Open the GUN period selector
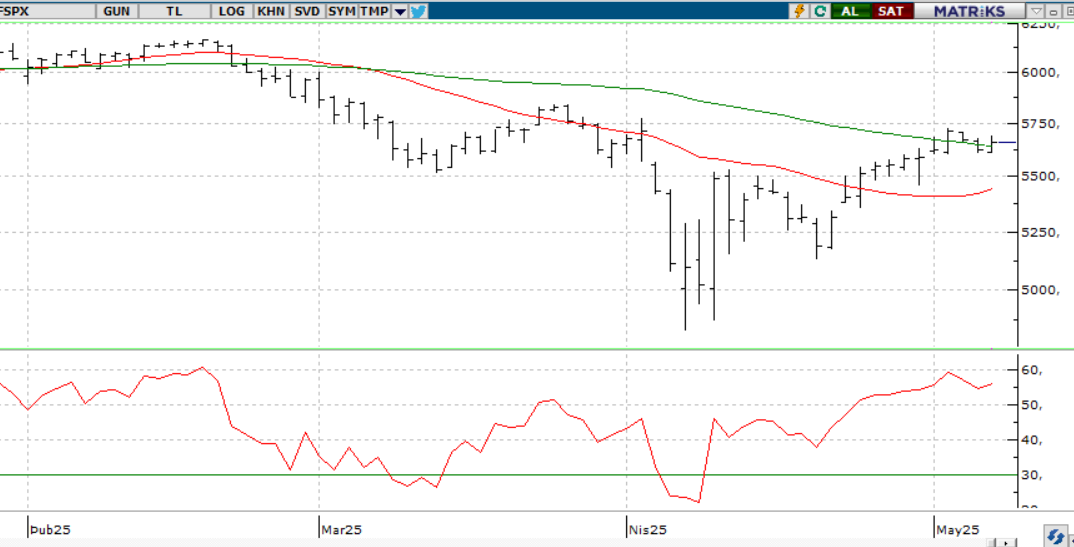The image size is (1074, 547). pyautogui.click(x=116, y=11)
